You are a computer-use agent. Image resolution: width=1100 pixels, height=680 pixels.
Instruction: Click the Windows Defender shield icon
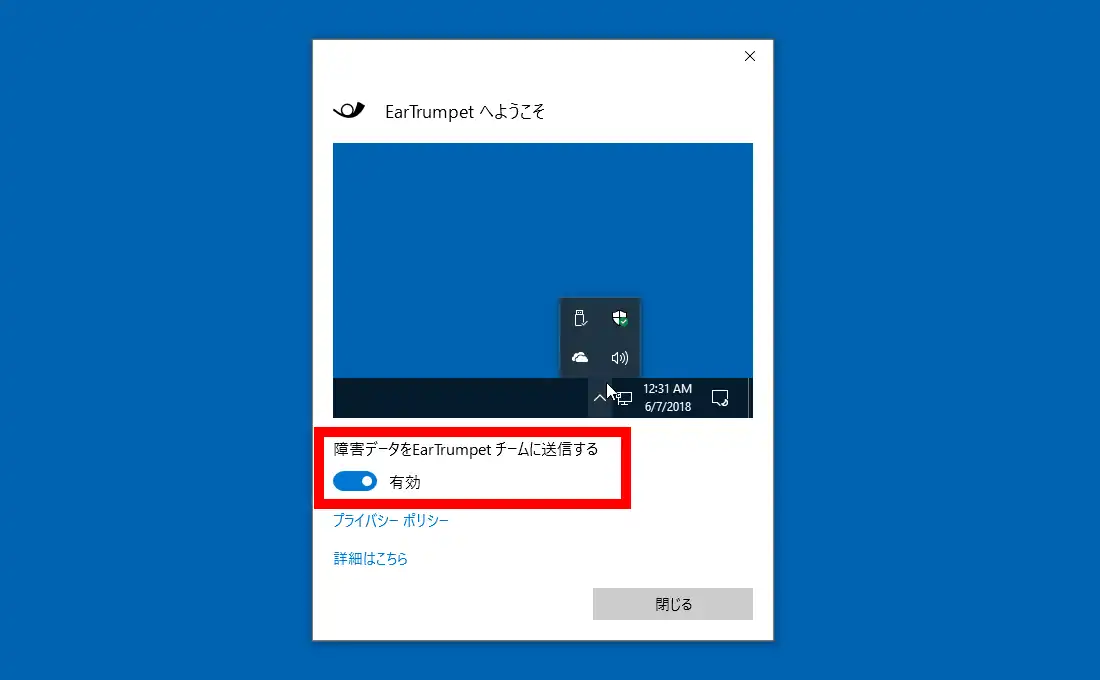point(620,319)
